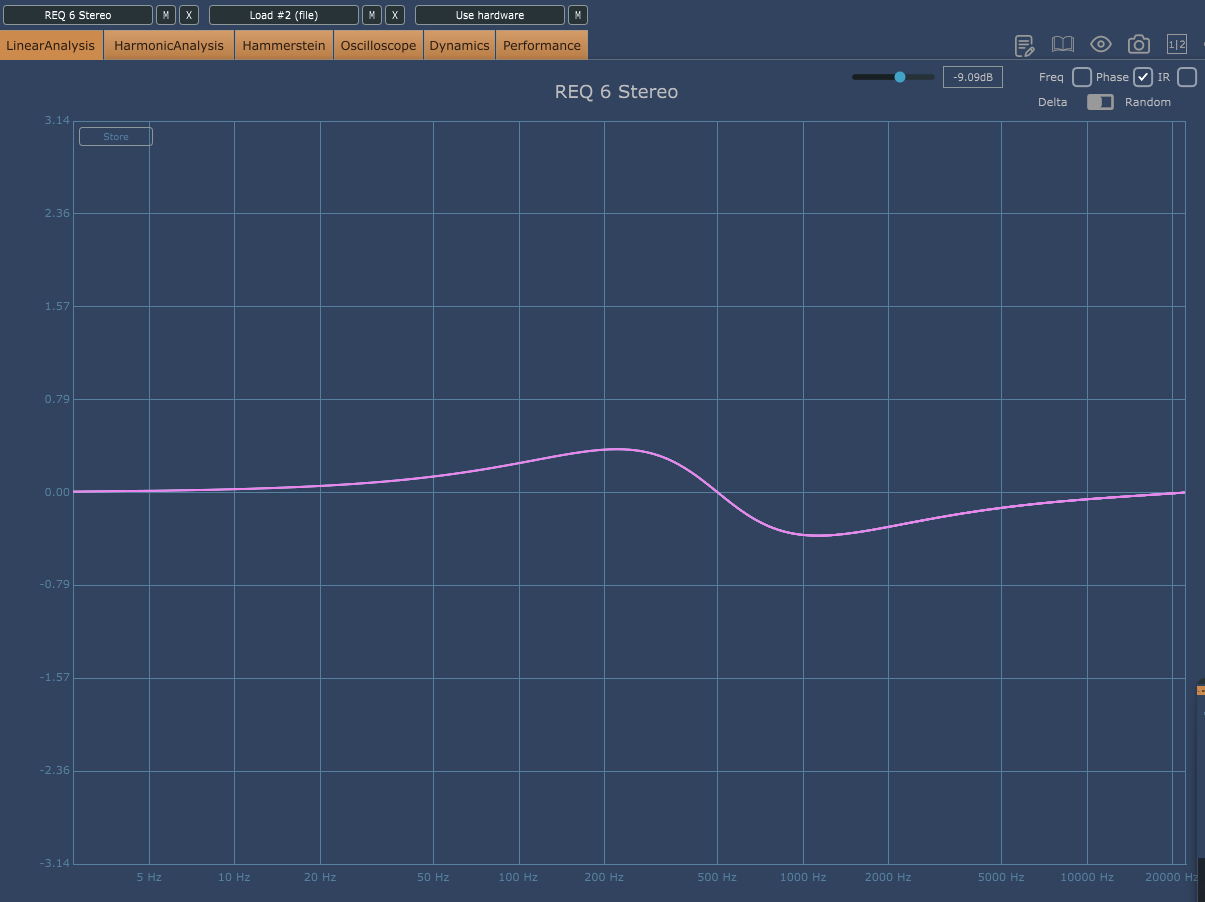The width and height of the screenshot is (1205, 902).
Task: Open the Use hardware selector
Action: point(489,15)
